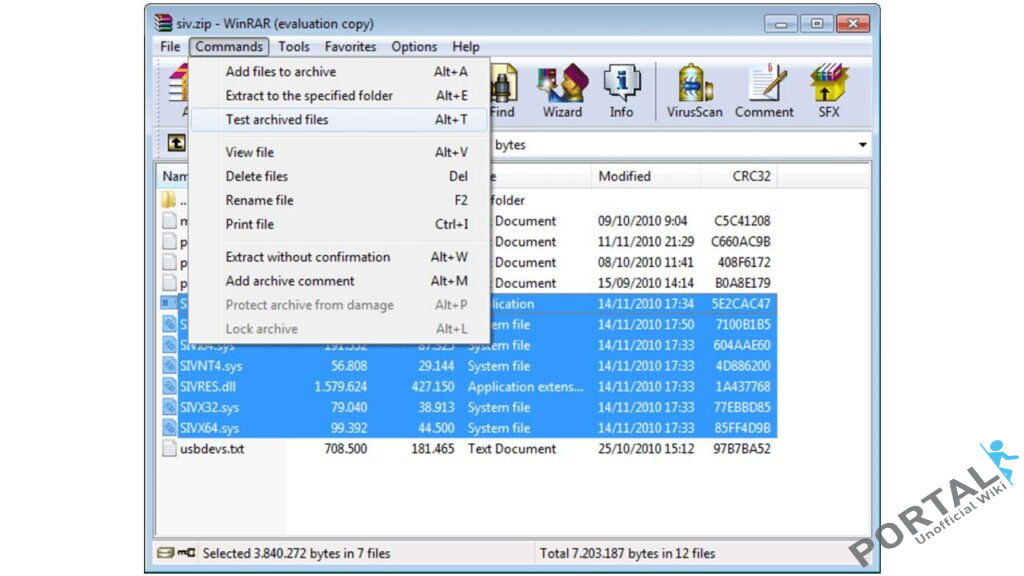
Task: Click the SIVNT4.sys file icon
Action: click(169, 366)
